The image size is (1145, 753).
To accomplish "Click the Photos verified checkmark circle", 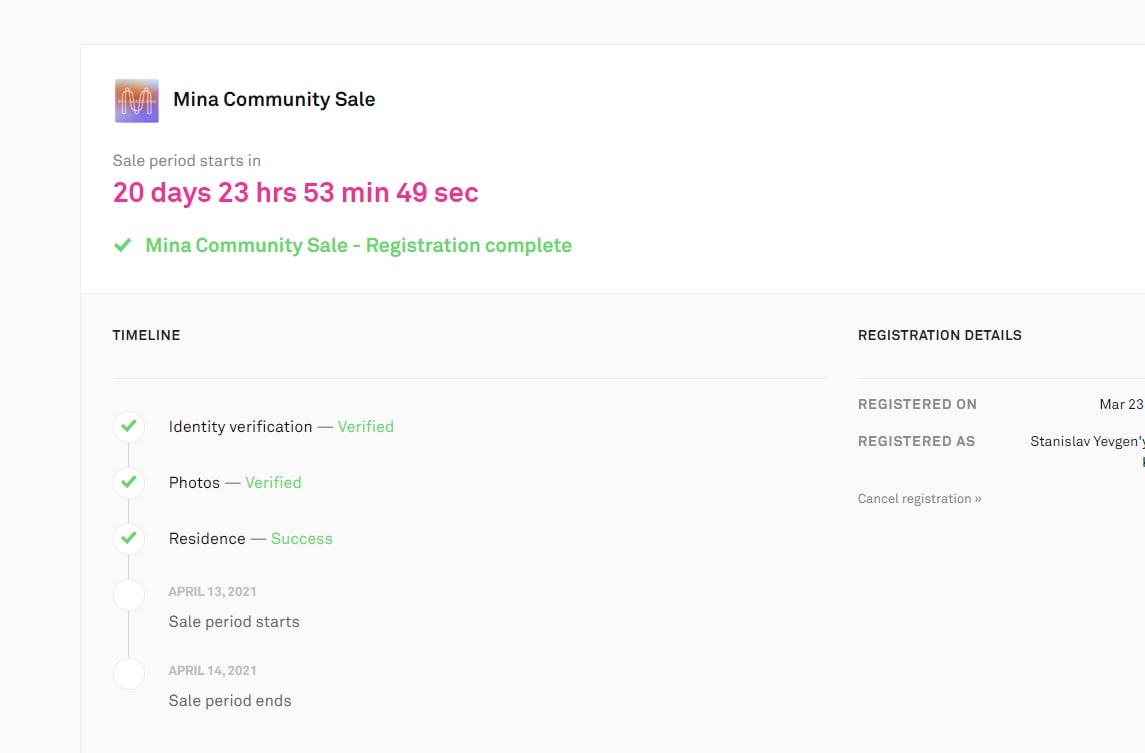I will (x=129, y=483).
